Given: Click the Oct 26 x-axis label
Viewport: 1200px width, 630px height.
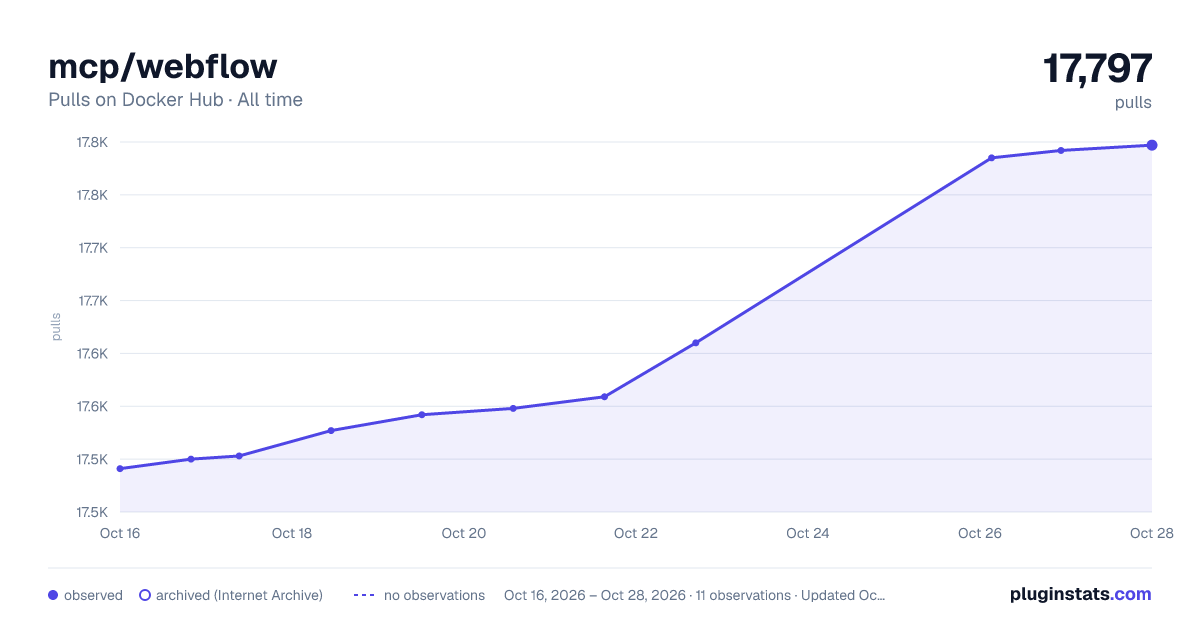Looking at the screenshot, I should coord(980,533).
